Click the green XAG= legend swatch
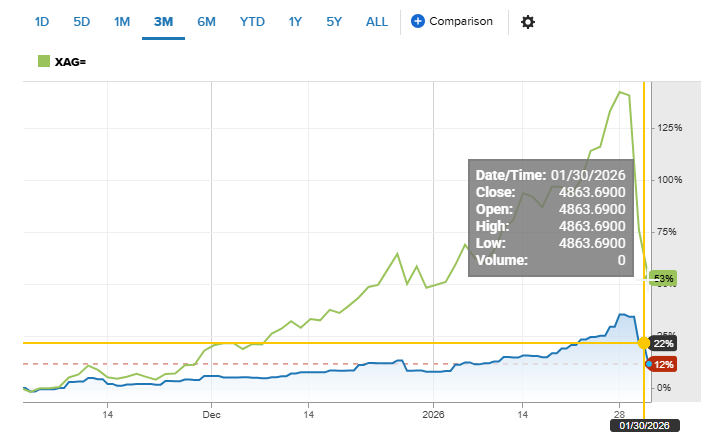Screen dimensions: 718x440 [x=43, y=62]
